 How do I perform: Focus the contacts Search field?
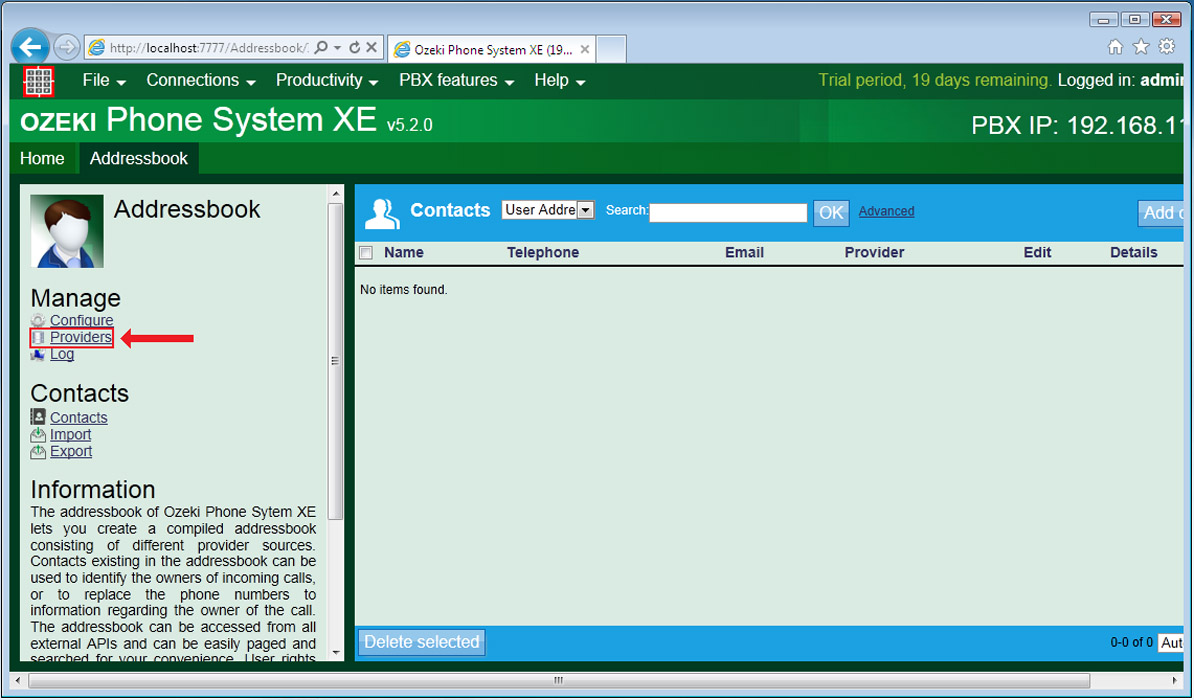728,213
